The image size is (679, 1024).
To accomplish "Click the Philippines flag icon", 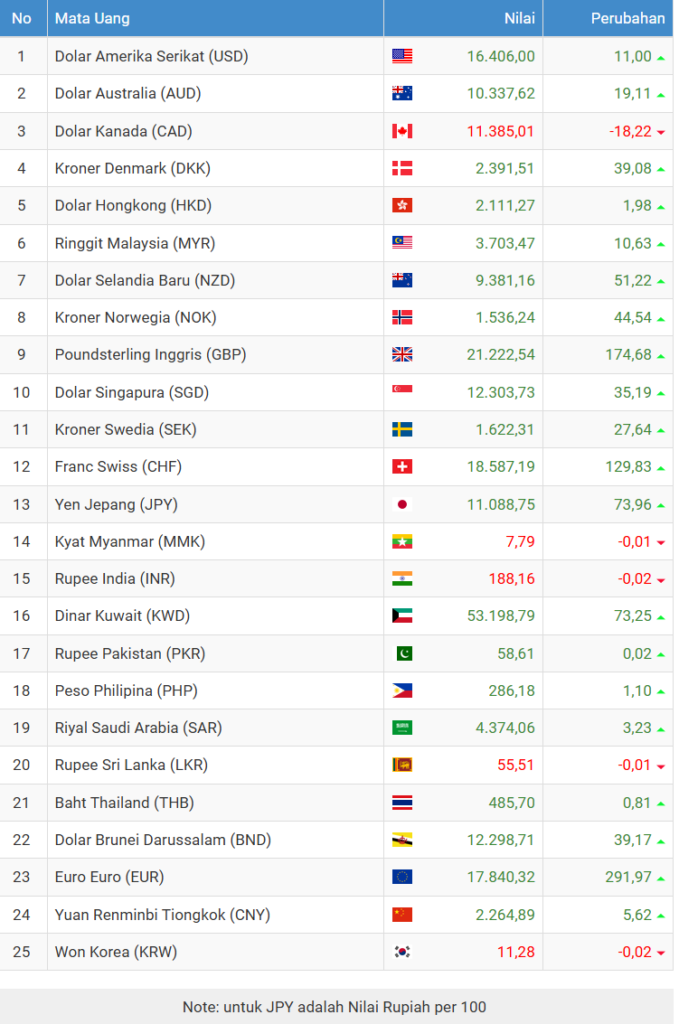I will (402, 691).
